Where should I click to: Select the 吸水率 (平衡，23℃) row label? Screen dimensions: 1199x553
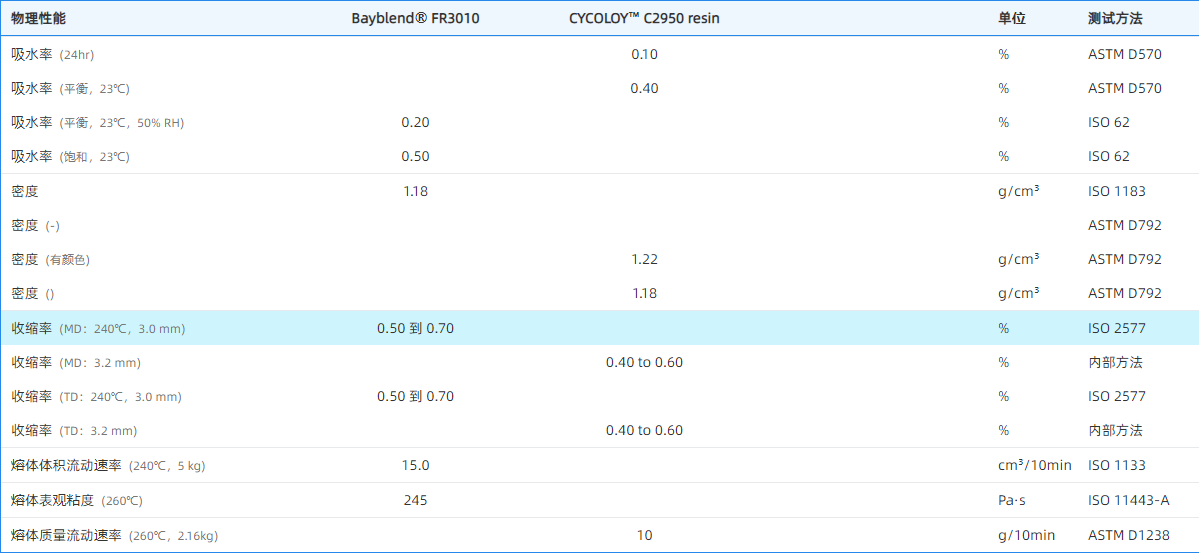[70, 88]
